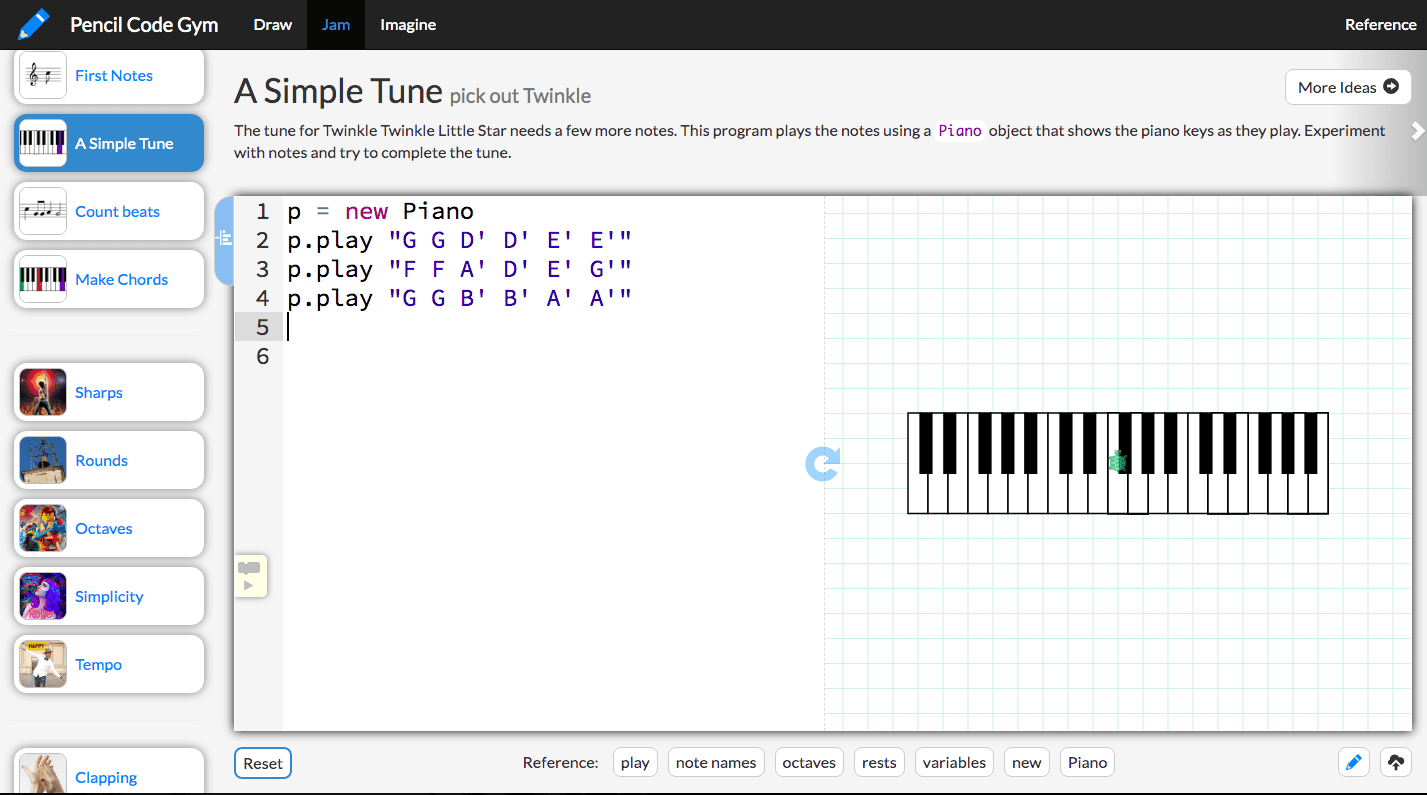1427x795 pixels.
Task: Toggle block mode with the blue side tab
Action: (x=224, y=240)
